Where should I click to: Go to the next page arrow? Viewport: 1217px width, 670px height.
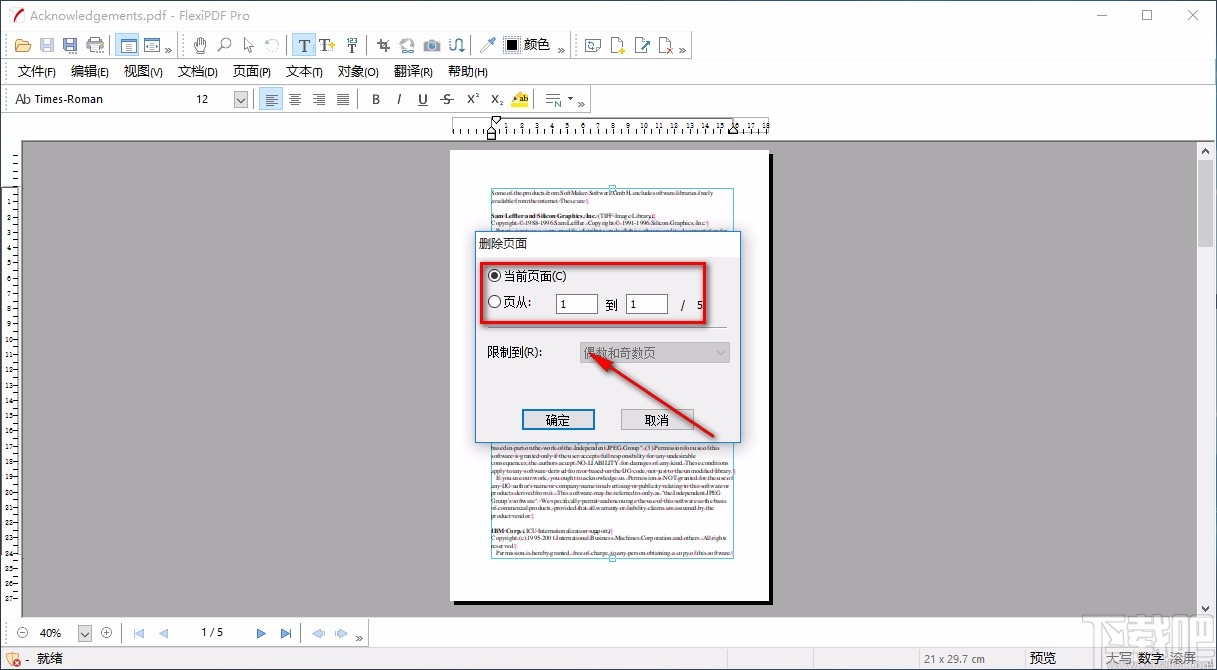261,633
